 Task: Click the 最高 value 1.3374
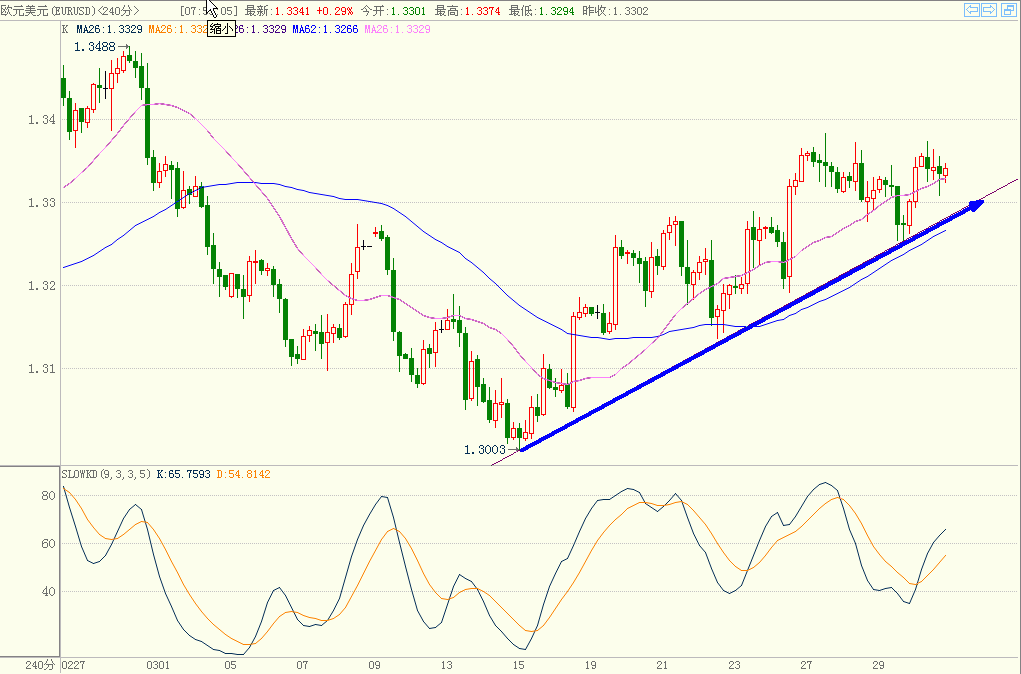point(483,11)
